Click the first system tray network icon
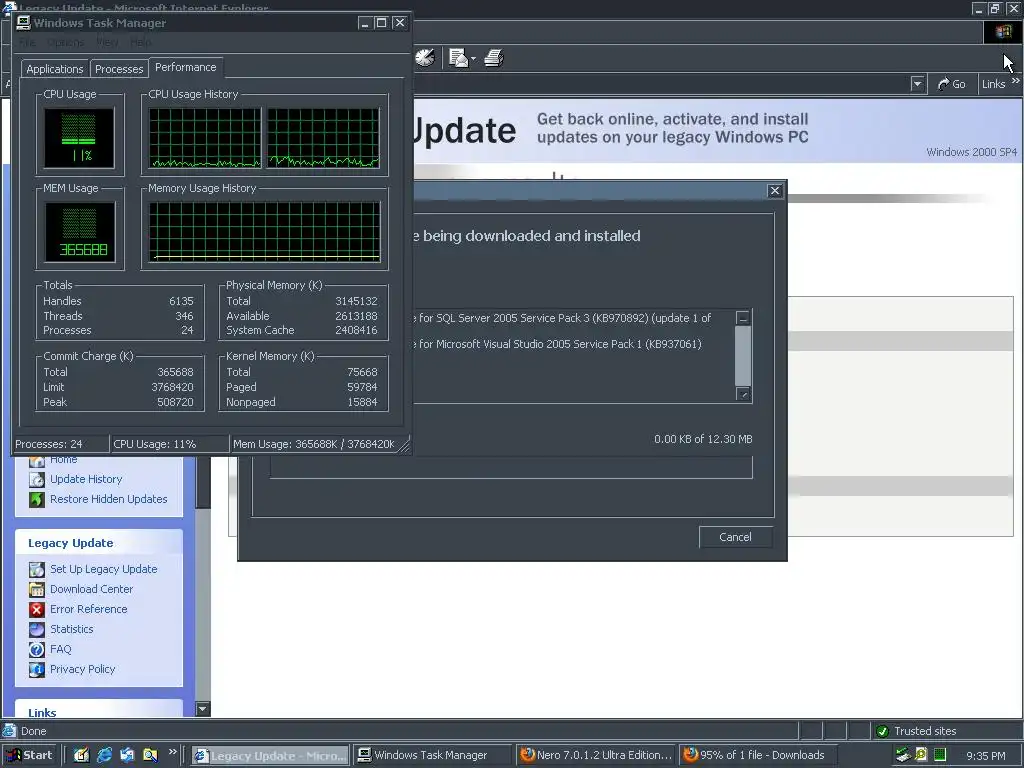Screen dimensions: 1024x768 tap(903, 755)
